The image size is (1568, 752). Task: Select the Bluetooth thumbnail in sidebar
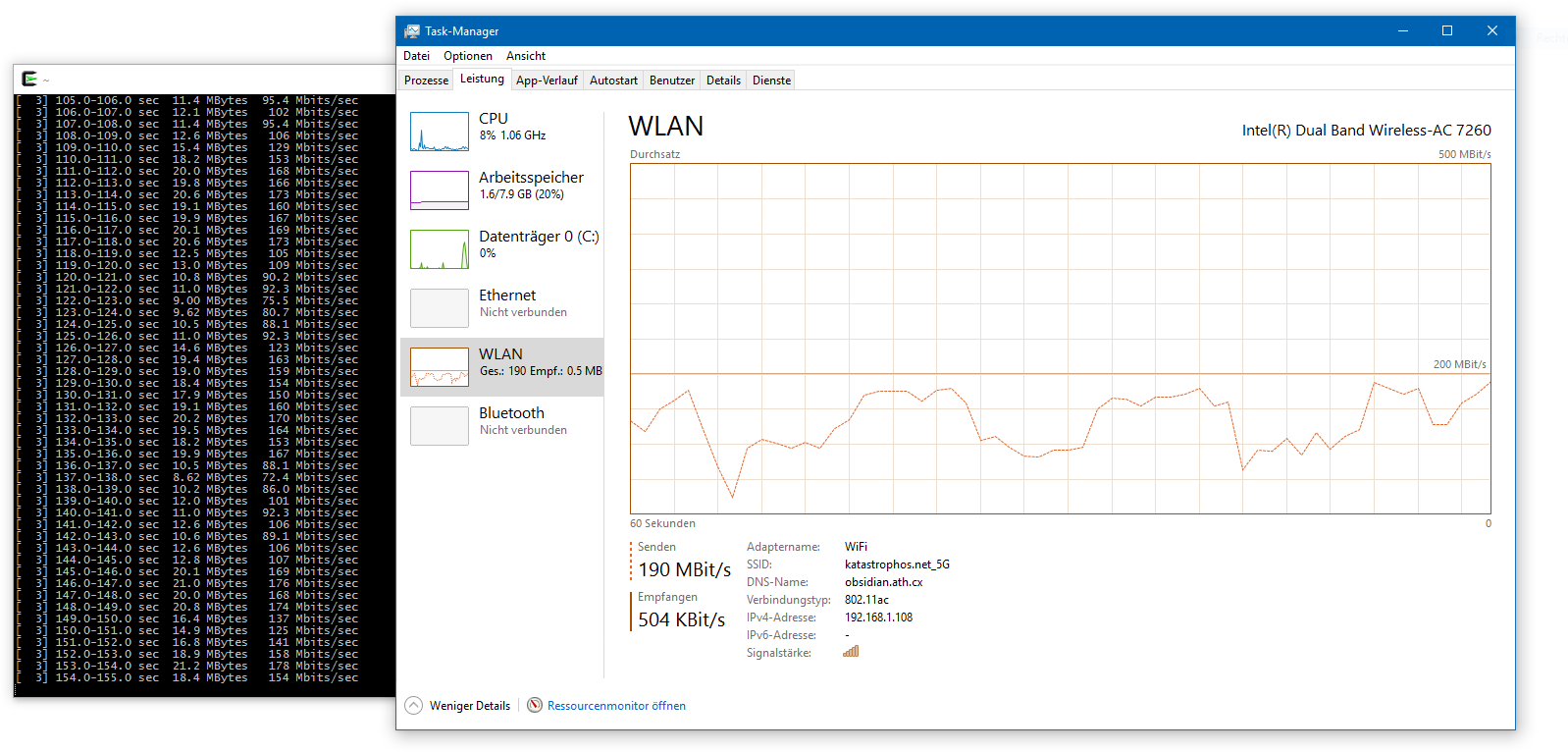click(x=440, y=426)
